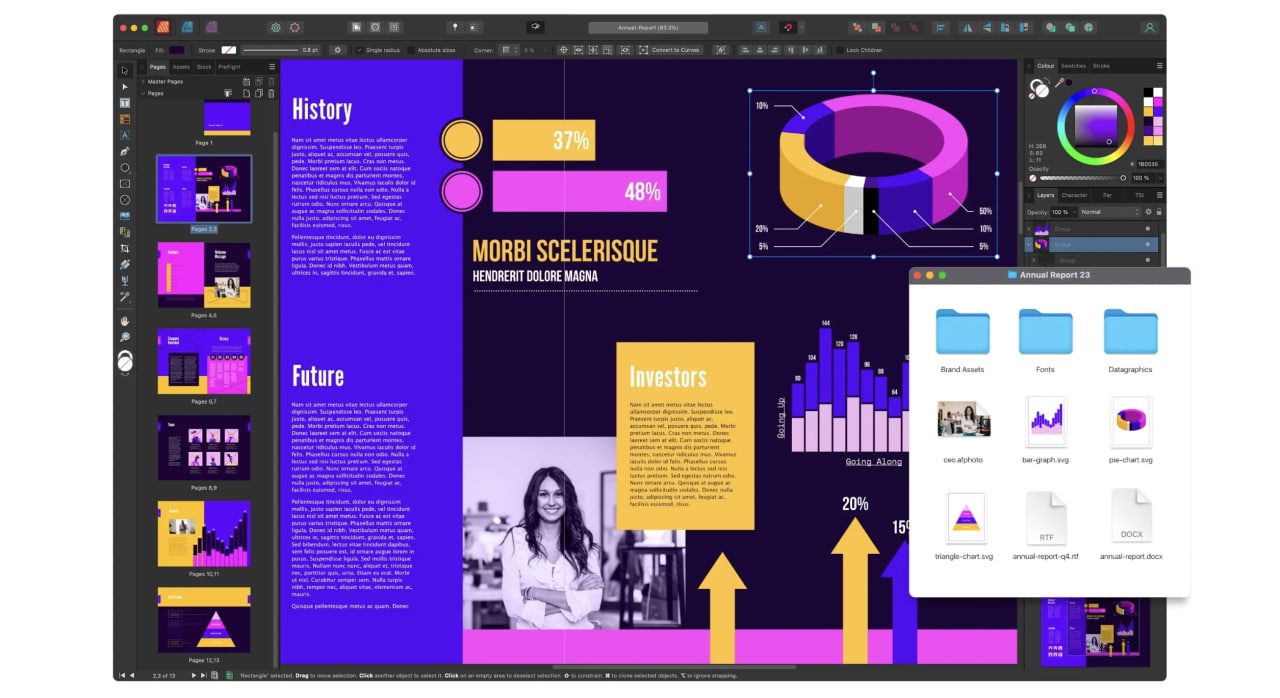
Task: Open the Layers panel blend options gear
Action: click(1148, 212)
